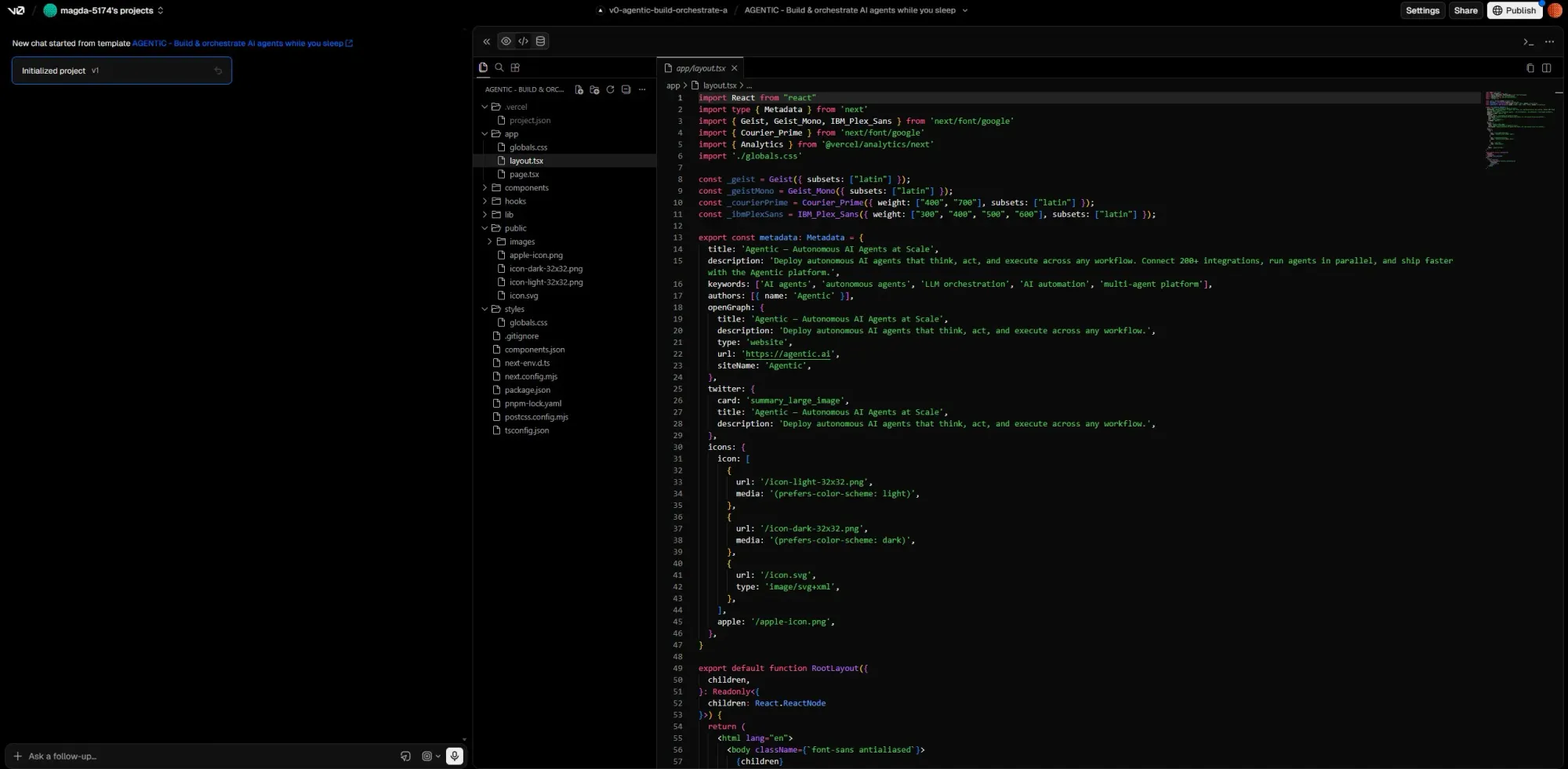
Task: Toggle split editor view icon
Action: pyautogui.click(x=1546, y=68)
